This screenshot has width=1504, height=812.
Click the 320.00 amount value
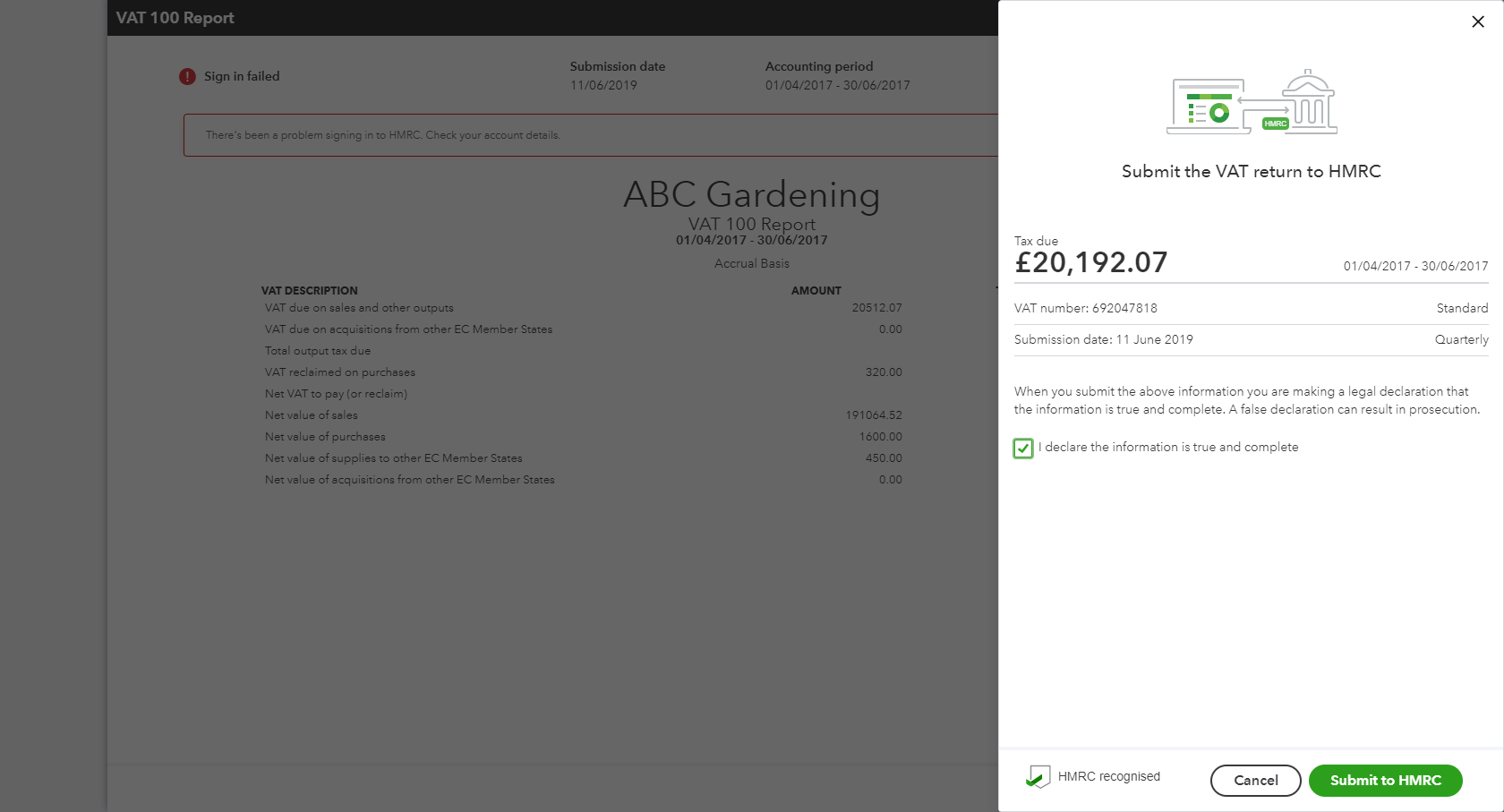pyautogui.click(x=884, y=372)
